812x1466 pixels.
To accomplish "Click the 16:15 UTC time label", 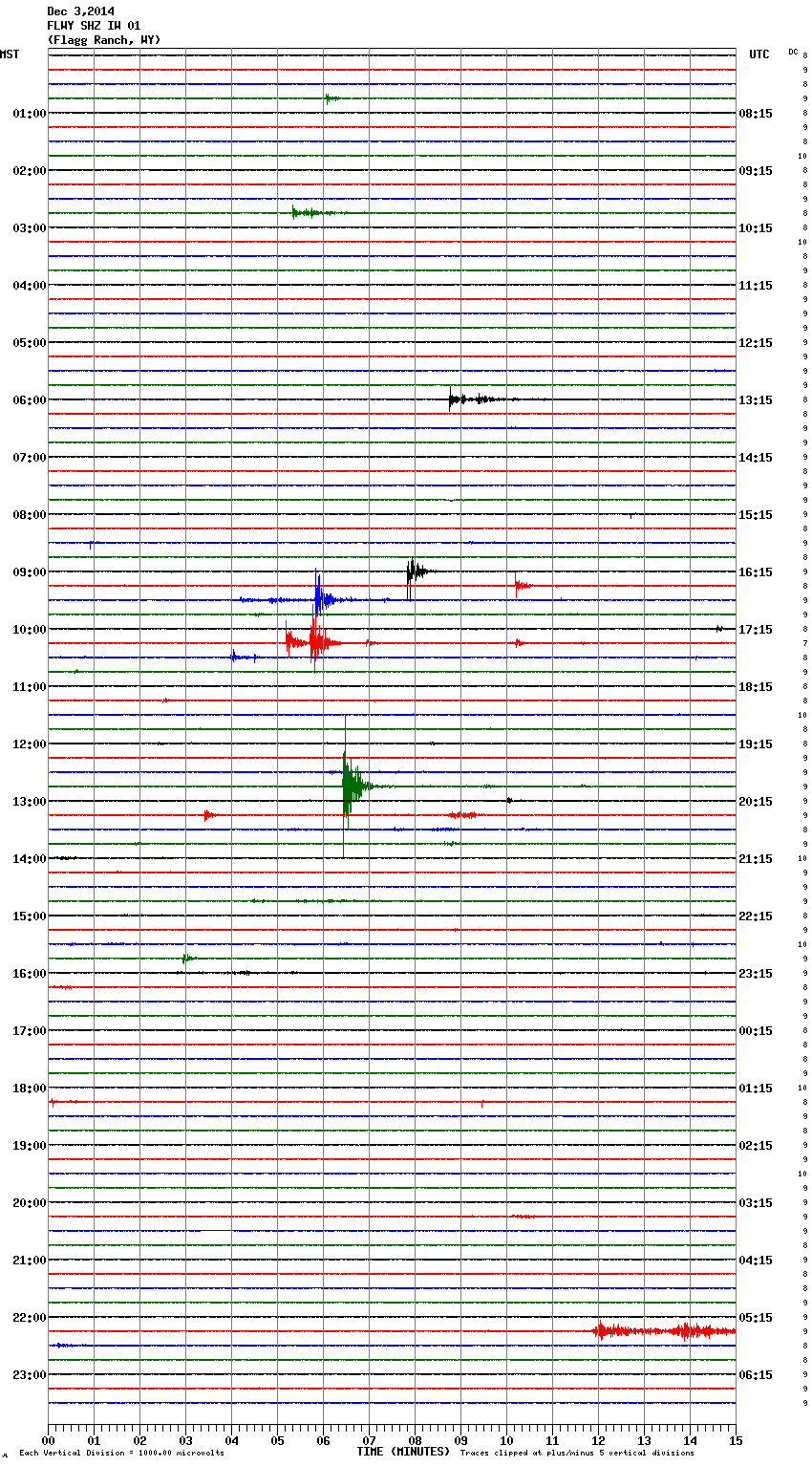I will [756, 572].
